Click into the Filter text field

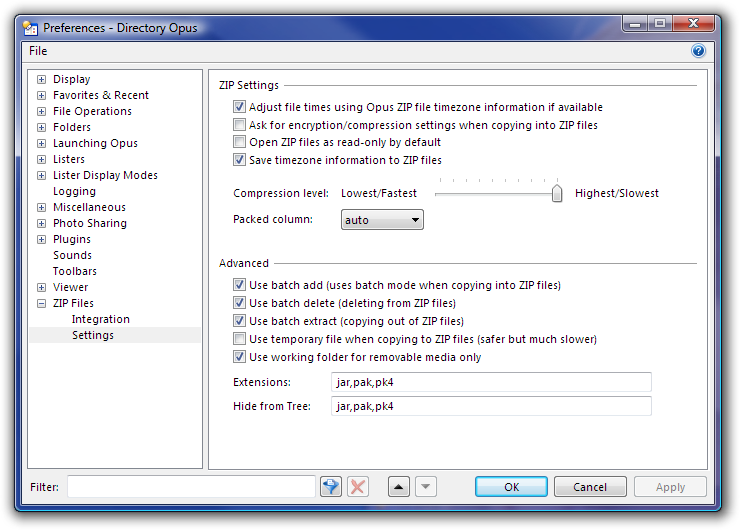pyautogui.click(x=190, y=487)
